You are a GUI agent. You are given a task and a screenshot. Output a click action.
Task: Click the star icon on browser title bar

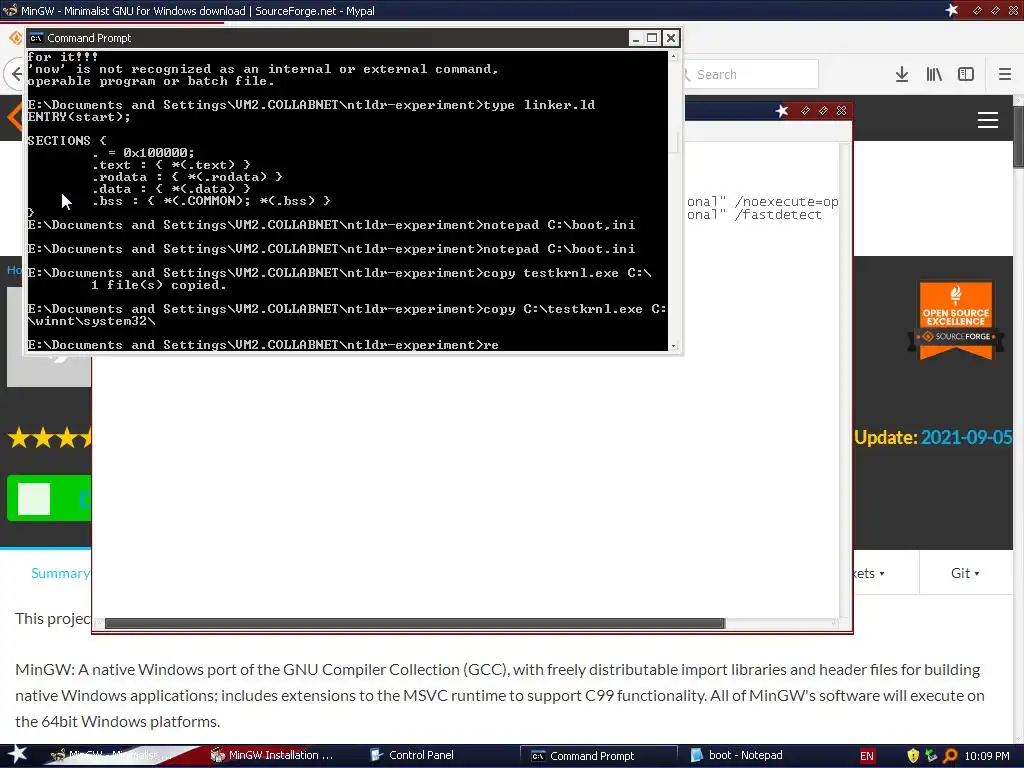[x=952, y=10]
